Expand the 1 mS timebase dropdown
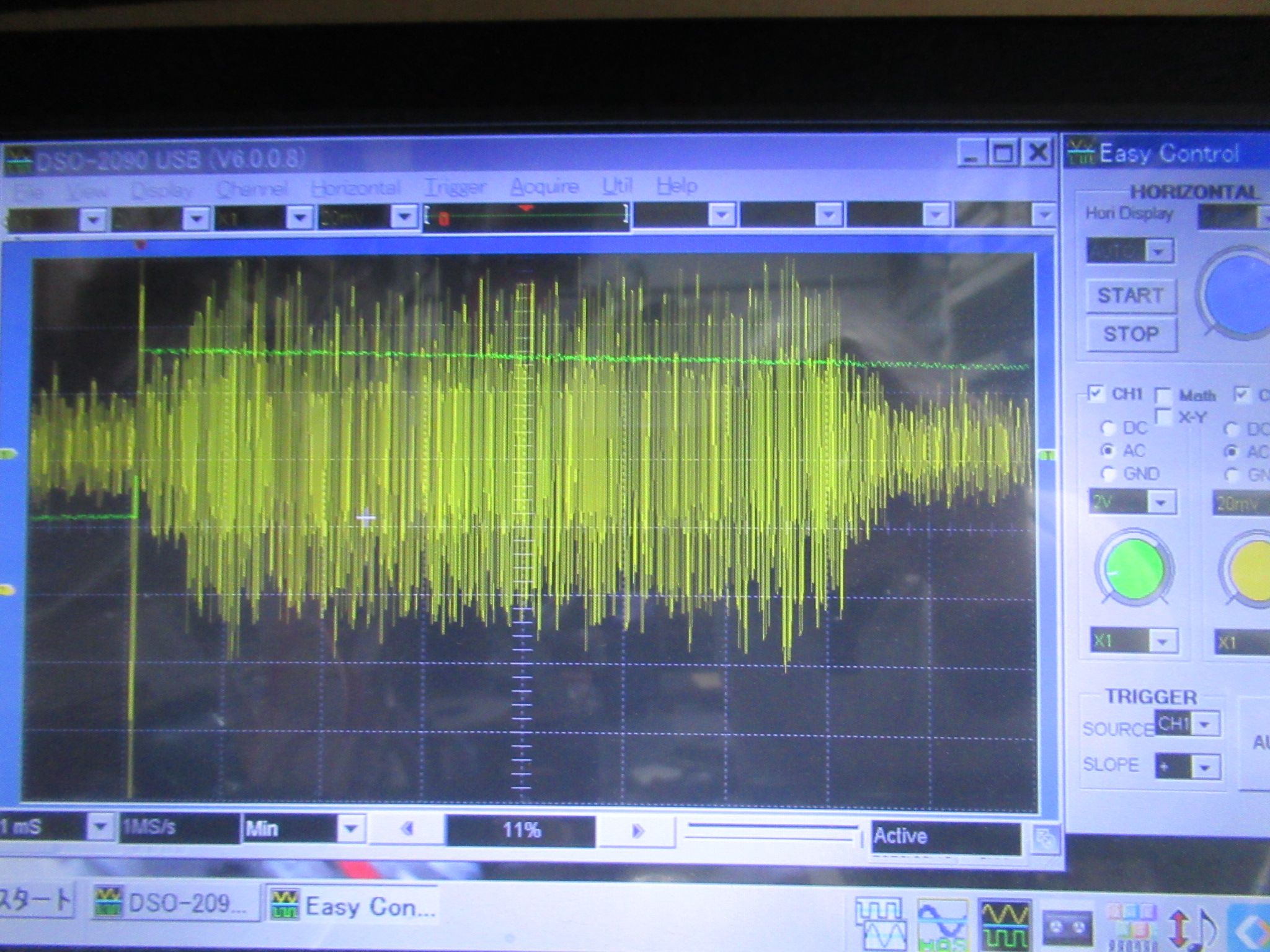This screenshot has width=1270, height=952. (x=99, y=826)
